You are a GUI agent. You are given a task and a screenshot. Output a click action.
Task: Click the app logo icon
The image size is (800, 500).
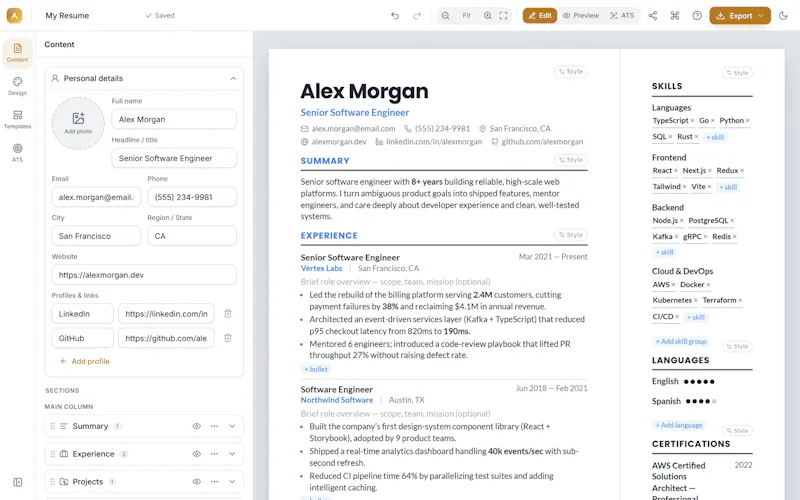point(14,15)
